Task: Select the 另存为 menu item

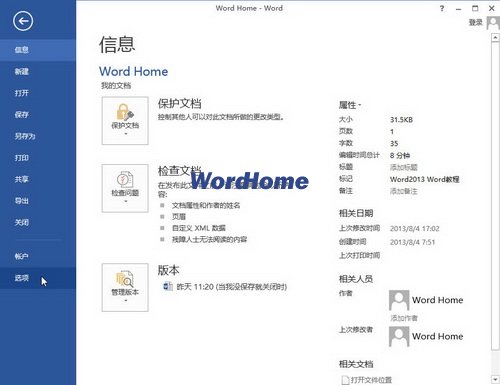Action: tap(38, 136)
